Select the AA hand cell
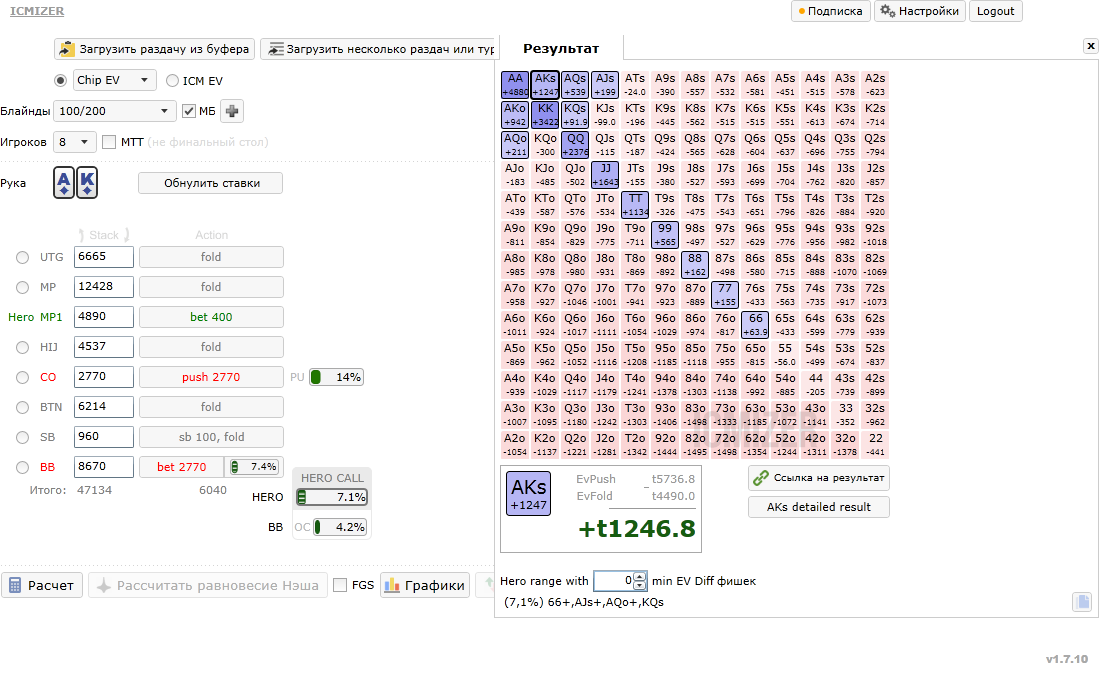Image resolution: width=1100 pixels, height=678 pixels. [x=515, y=85]
